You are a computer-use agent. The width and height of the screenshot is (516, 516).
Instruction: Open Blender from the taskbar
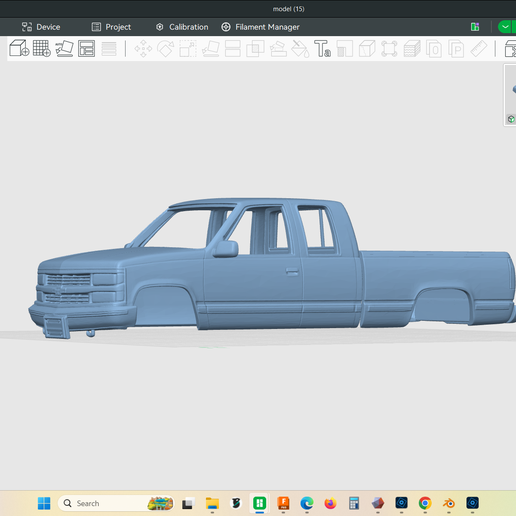click(449, 503)
